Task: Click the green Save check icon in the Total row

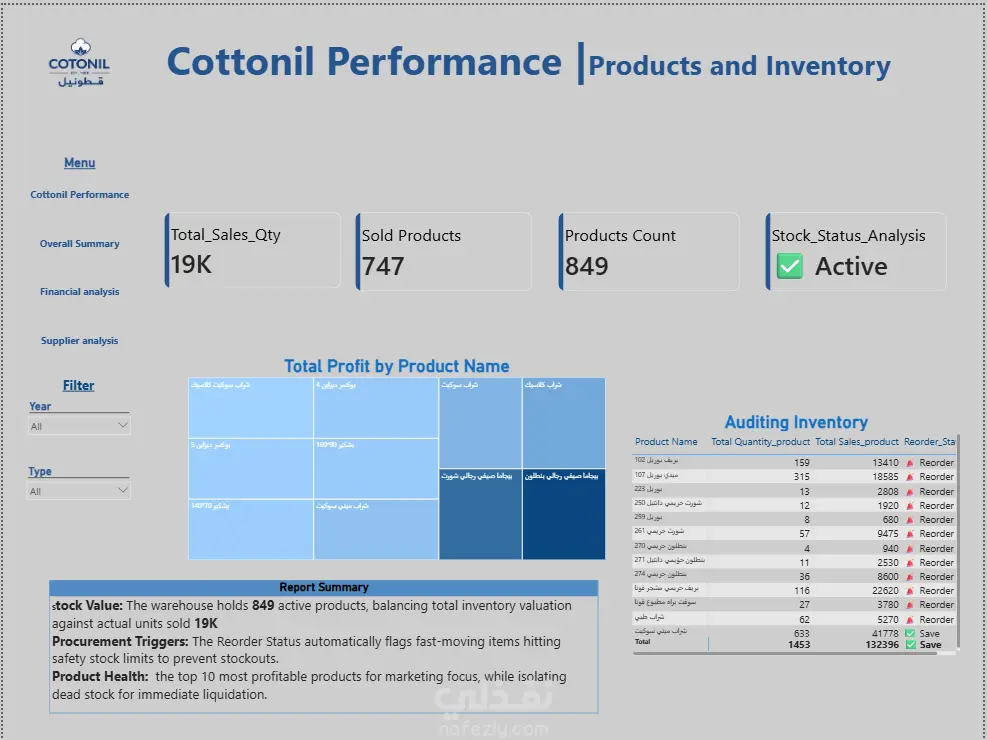Action: [910, 644]
